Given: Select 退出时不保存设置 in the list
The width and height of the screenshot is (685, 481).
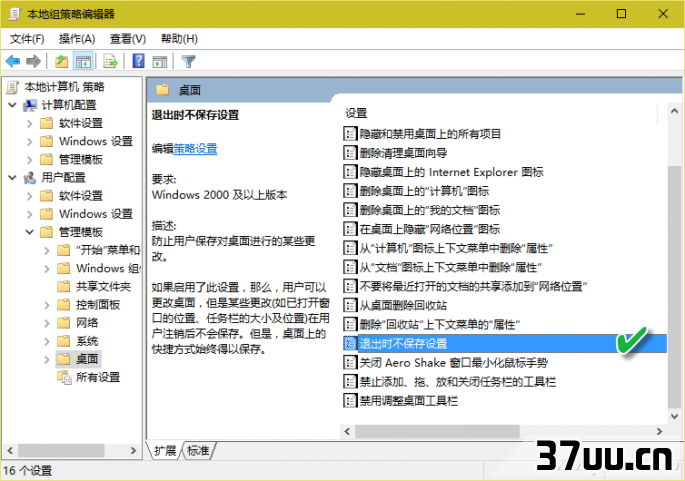Looking at the screenshot, I should click(505, 343).
